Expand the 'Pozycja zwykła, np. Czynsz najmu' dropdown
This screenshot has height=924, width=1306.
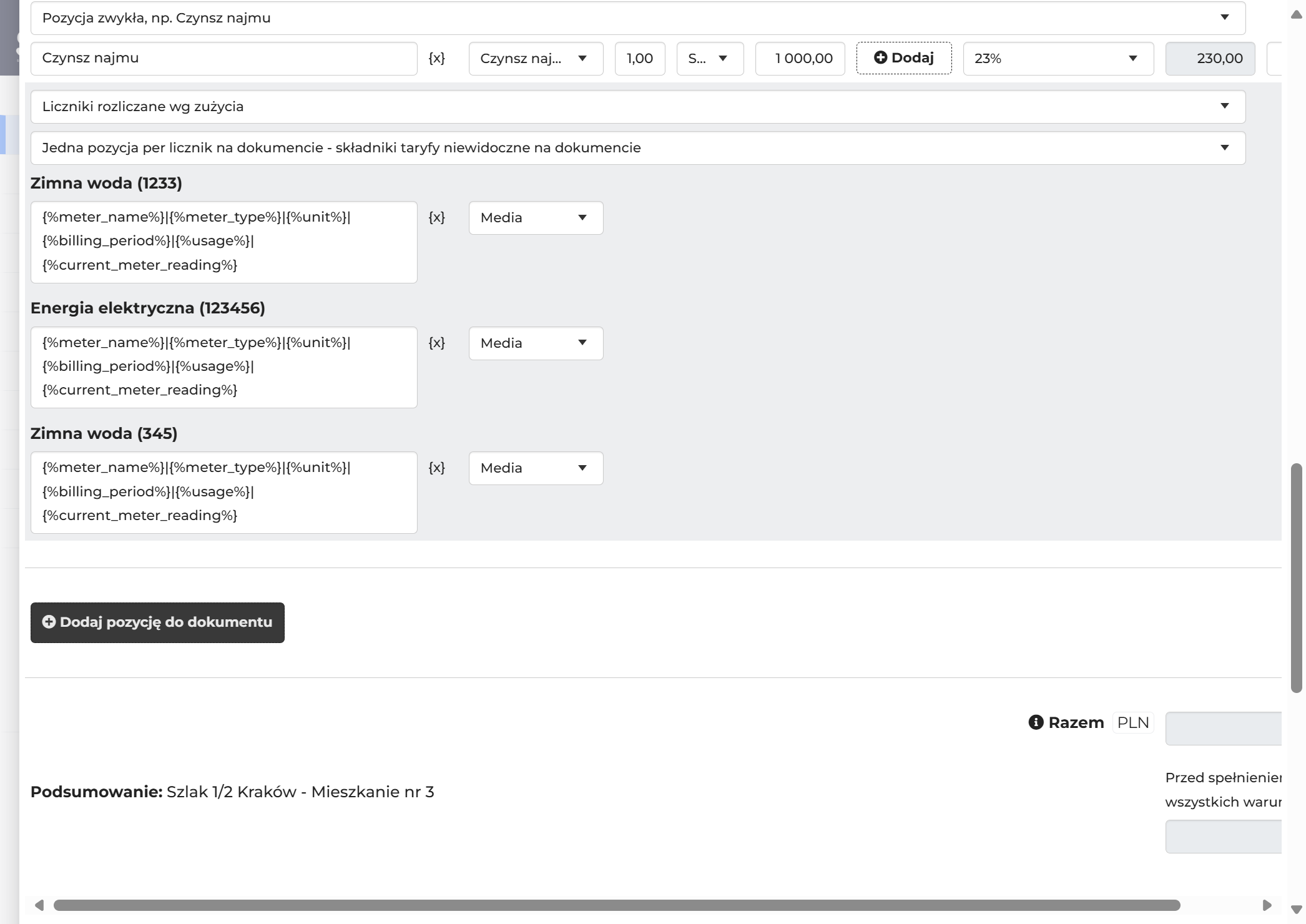(638, 18)
